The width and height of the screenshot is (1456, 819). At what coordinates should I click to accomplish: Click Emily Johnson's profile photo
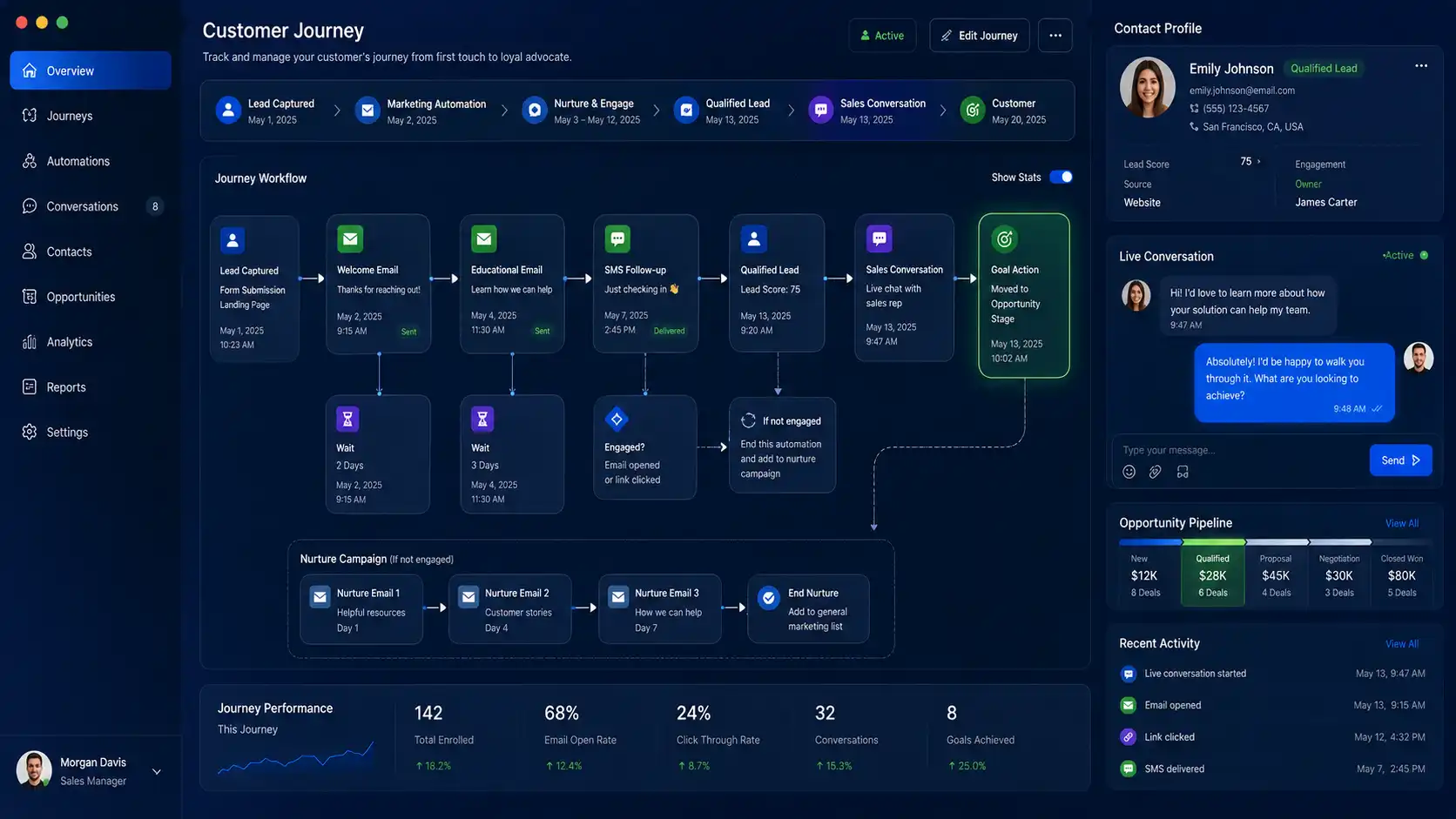tap(1148, 87)
